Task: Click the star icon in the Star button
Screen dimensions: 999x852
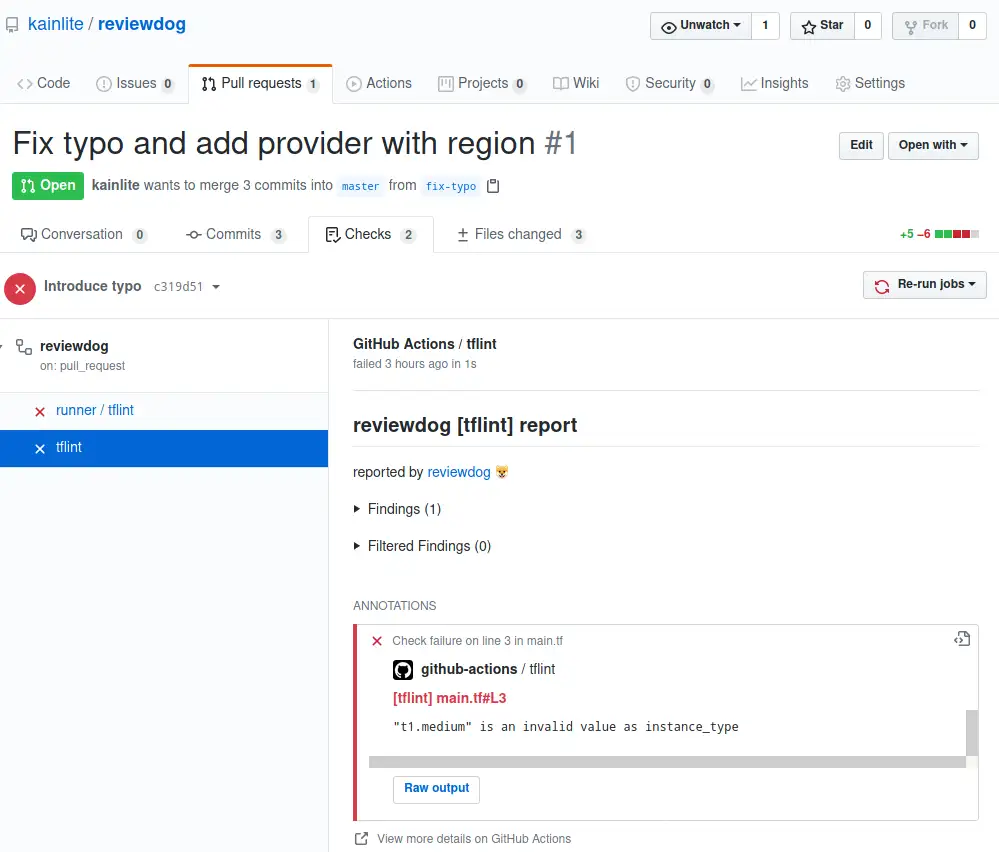Action: pyautogui.click(x=809, y=27)
